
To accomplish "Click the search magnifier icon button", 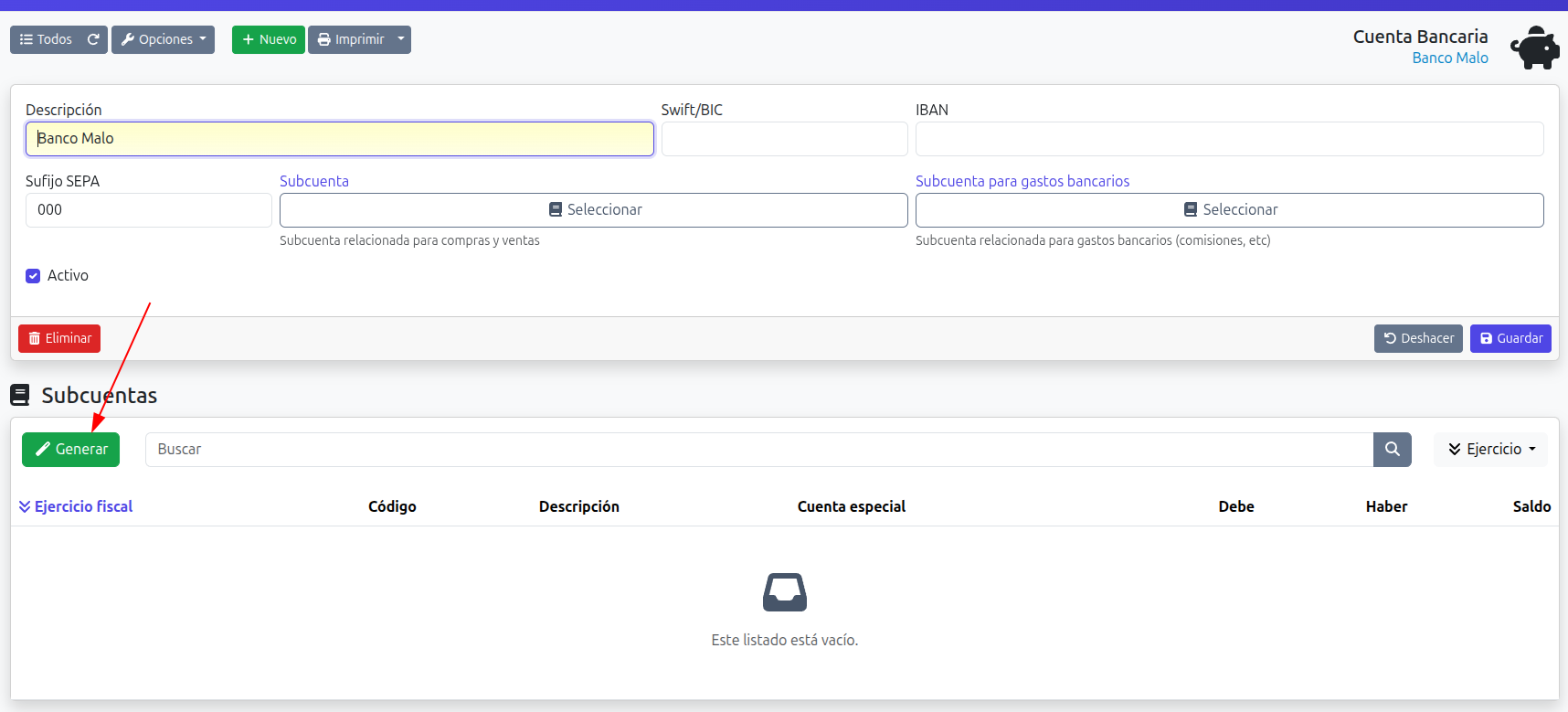I will click(x=1392, y=449).
